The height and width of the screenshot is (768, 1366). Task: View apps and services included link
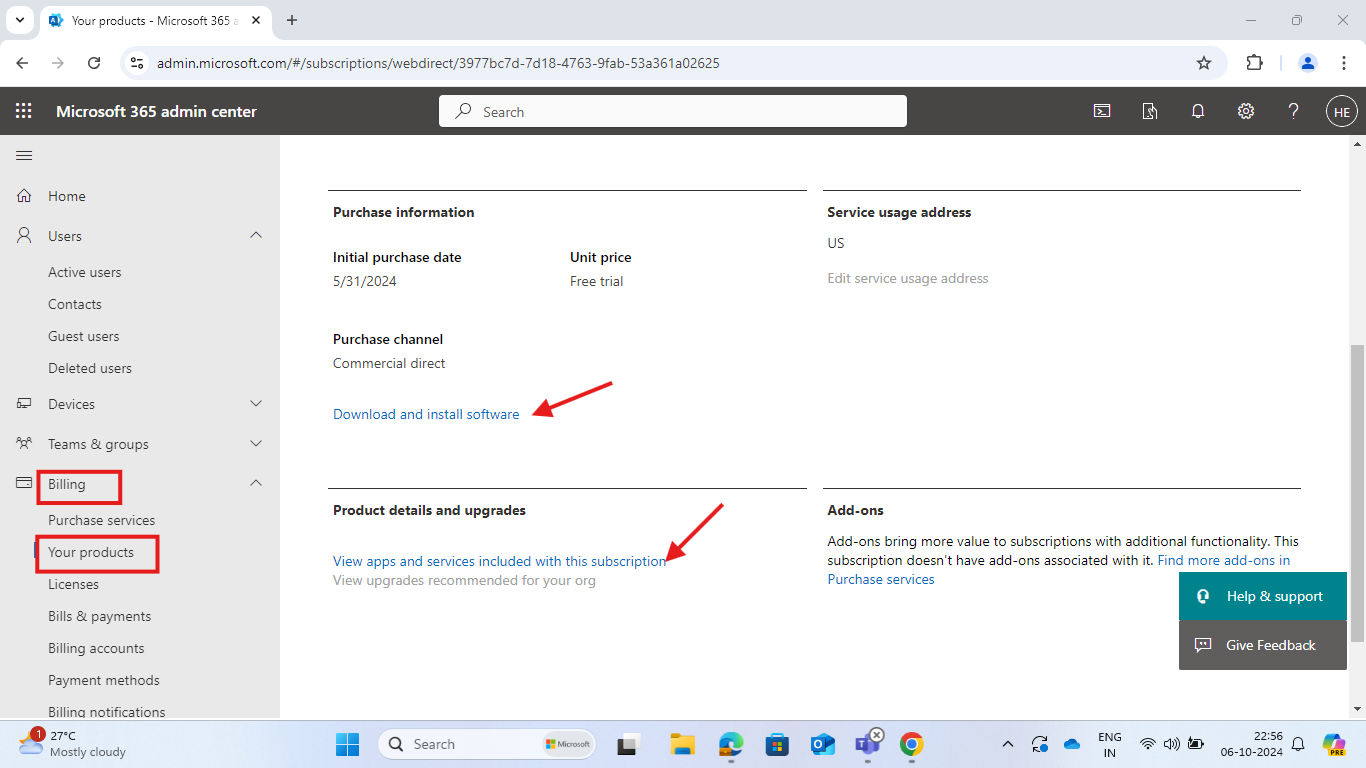tap(500, 561)
